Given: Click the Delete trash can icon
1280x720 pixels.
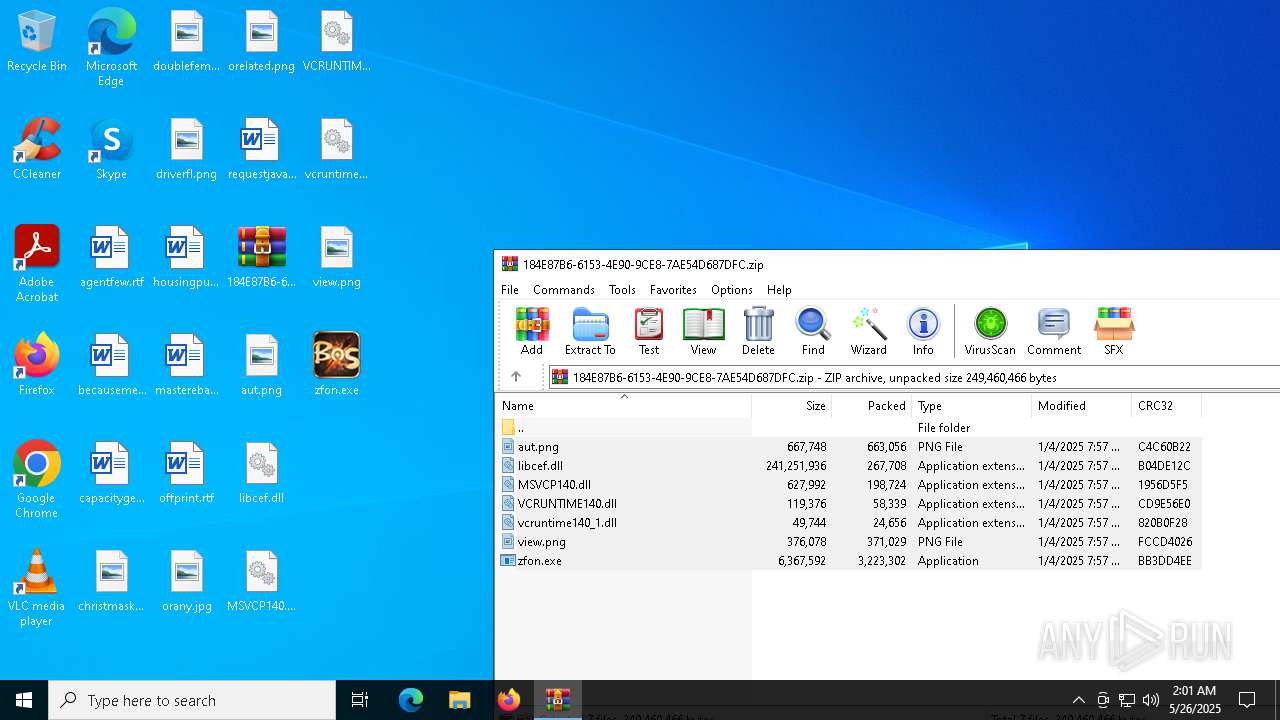Looking at the screenshot, I should [758, 331].
